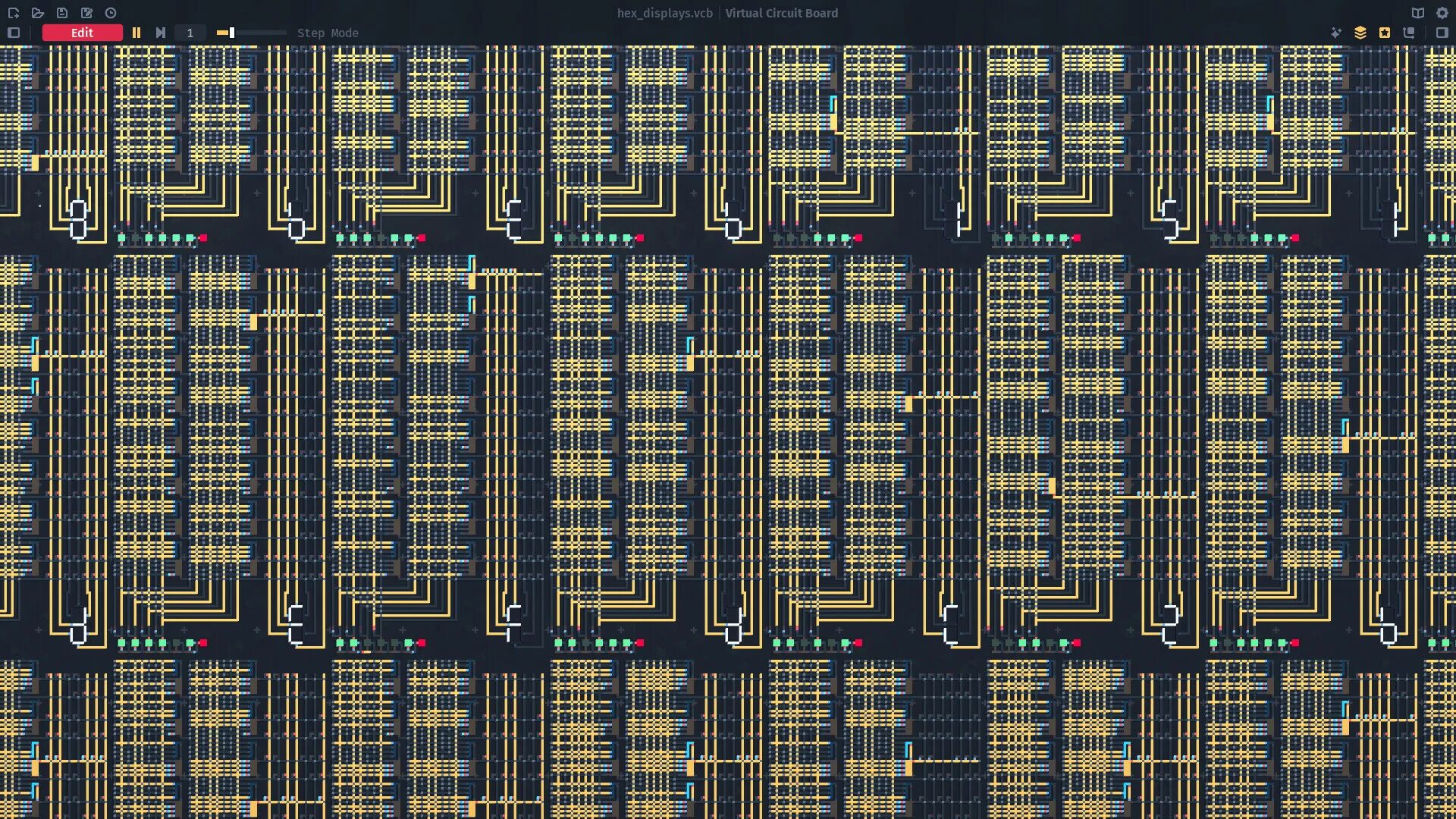Toggle the left sidebar panel icon

14,33
